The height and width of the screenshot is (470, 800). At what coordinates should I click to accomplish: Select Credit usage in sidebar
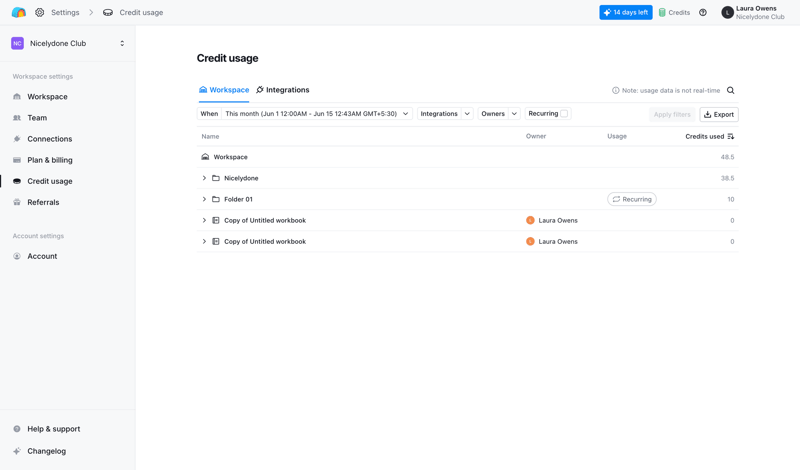pos(49,181)
